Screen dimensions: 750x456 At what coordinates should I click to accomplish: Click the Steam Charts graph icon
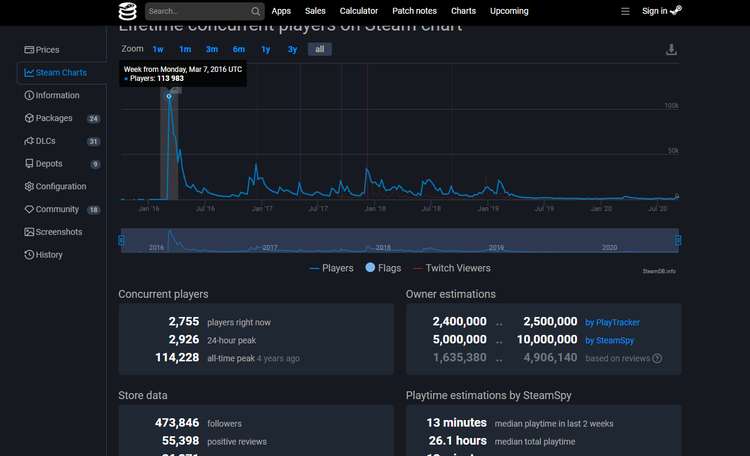pos(29,73)
